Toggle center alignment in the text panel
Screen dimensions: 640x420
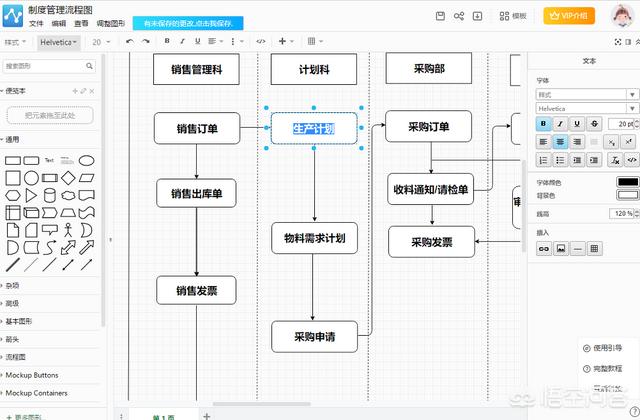tap(560, 142)
